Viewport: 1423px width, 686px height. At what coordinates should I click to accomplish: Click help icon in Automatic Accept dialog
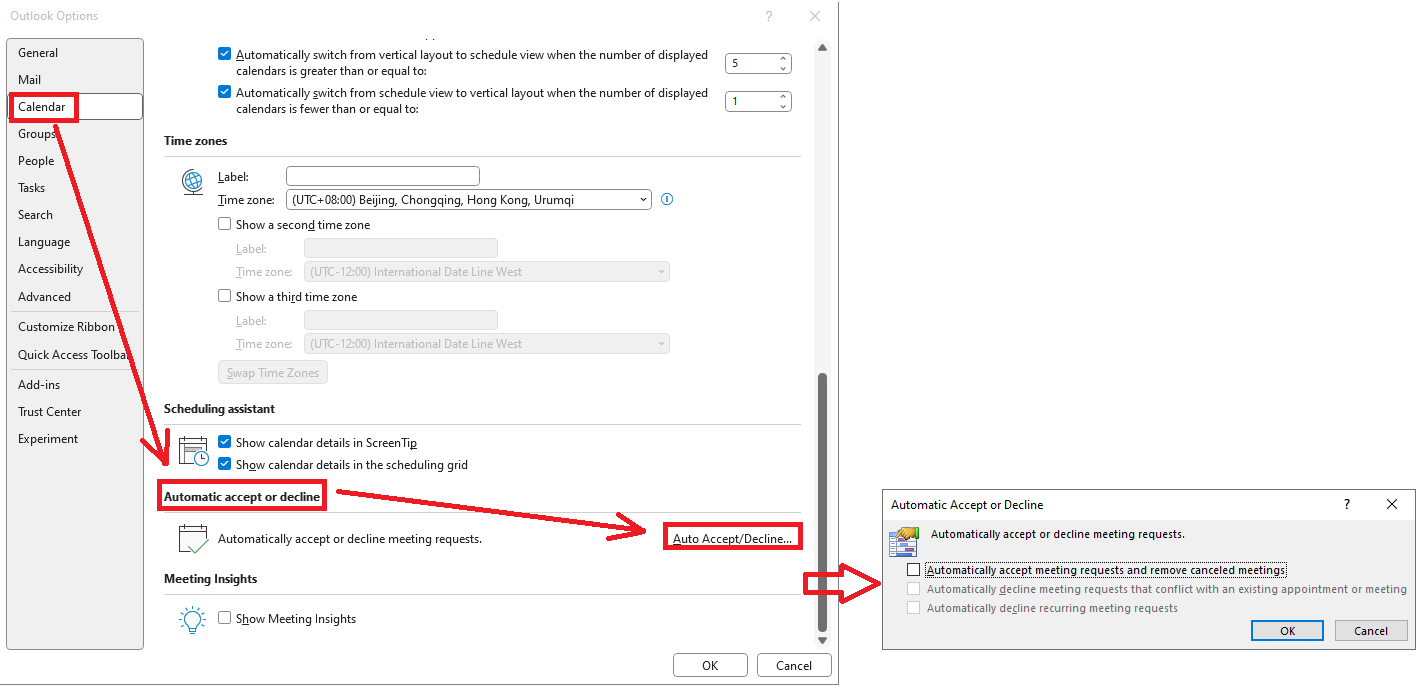[x=1347, y=505]
